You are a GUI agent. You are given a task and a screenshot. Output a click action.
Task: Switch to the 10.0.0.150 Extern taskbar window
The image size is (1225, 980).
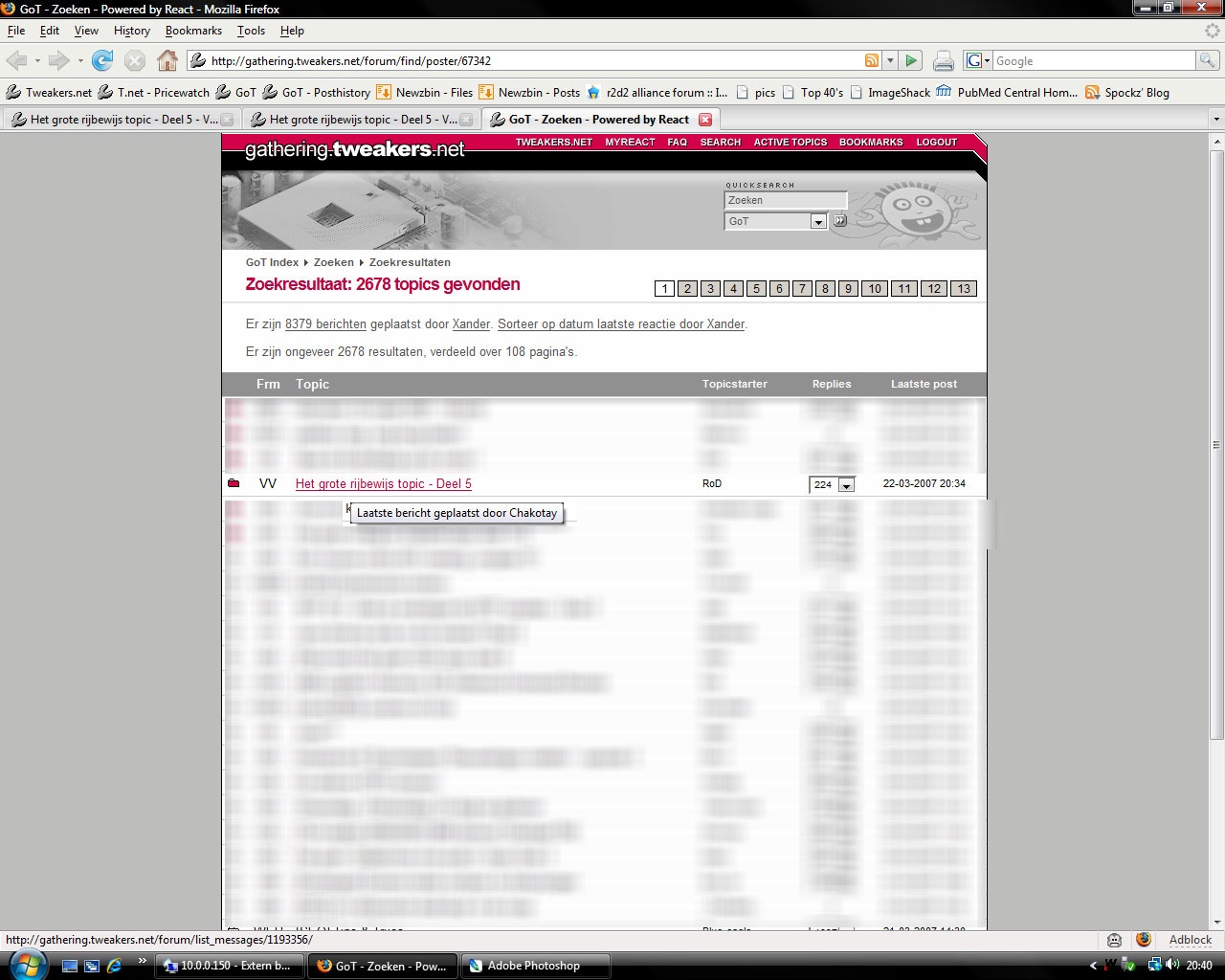pos(230,966)
